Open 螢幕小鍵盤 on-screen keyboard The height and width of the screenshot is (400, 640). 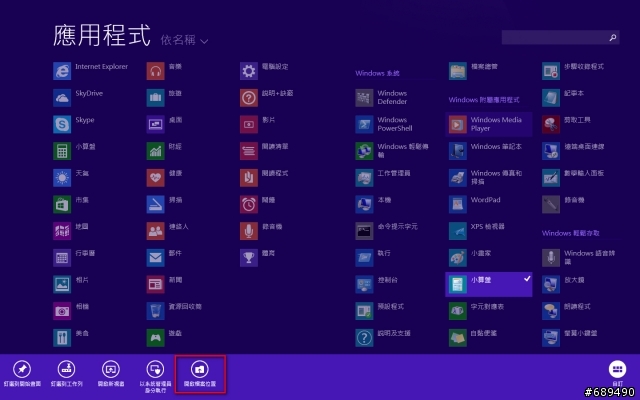coord(570,338)
